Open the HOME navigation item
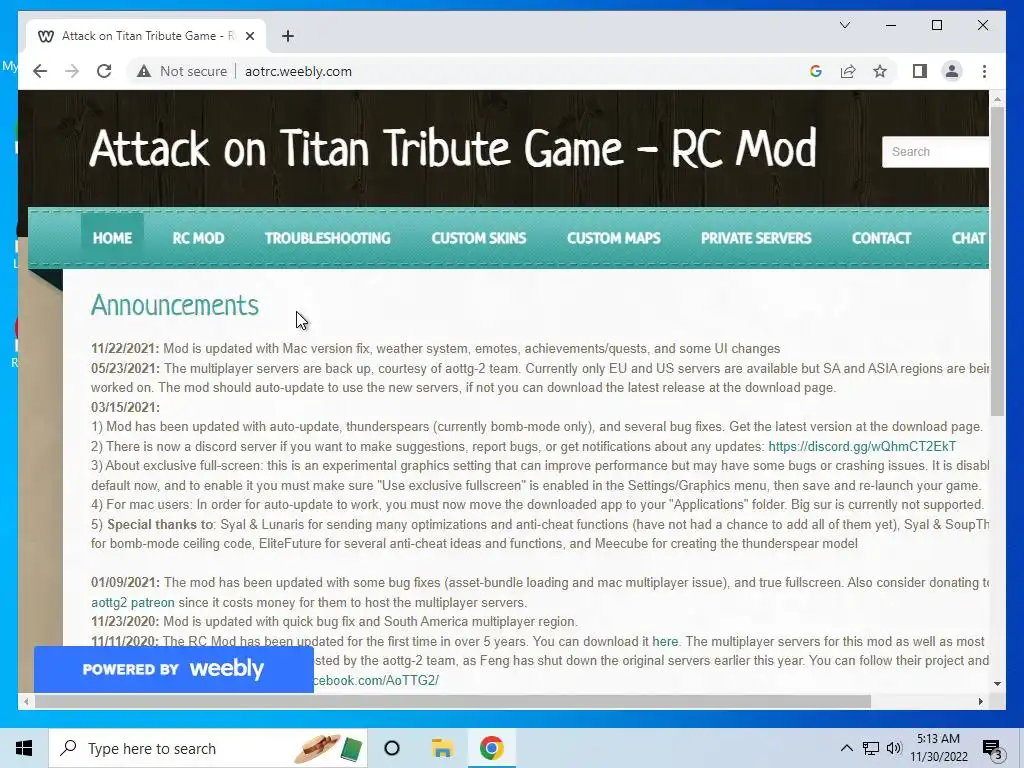Image resolution: width=1024 pixels, height=768 pixels. pyautogui.click(x=112, y=238)
